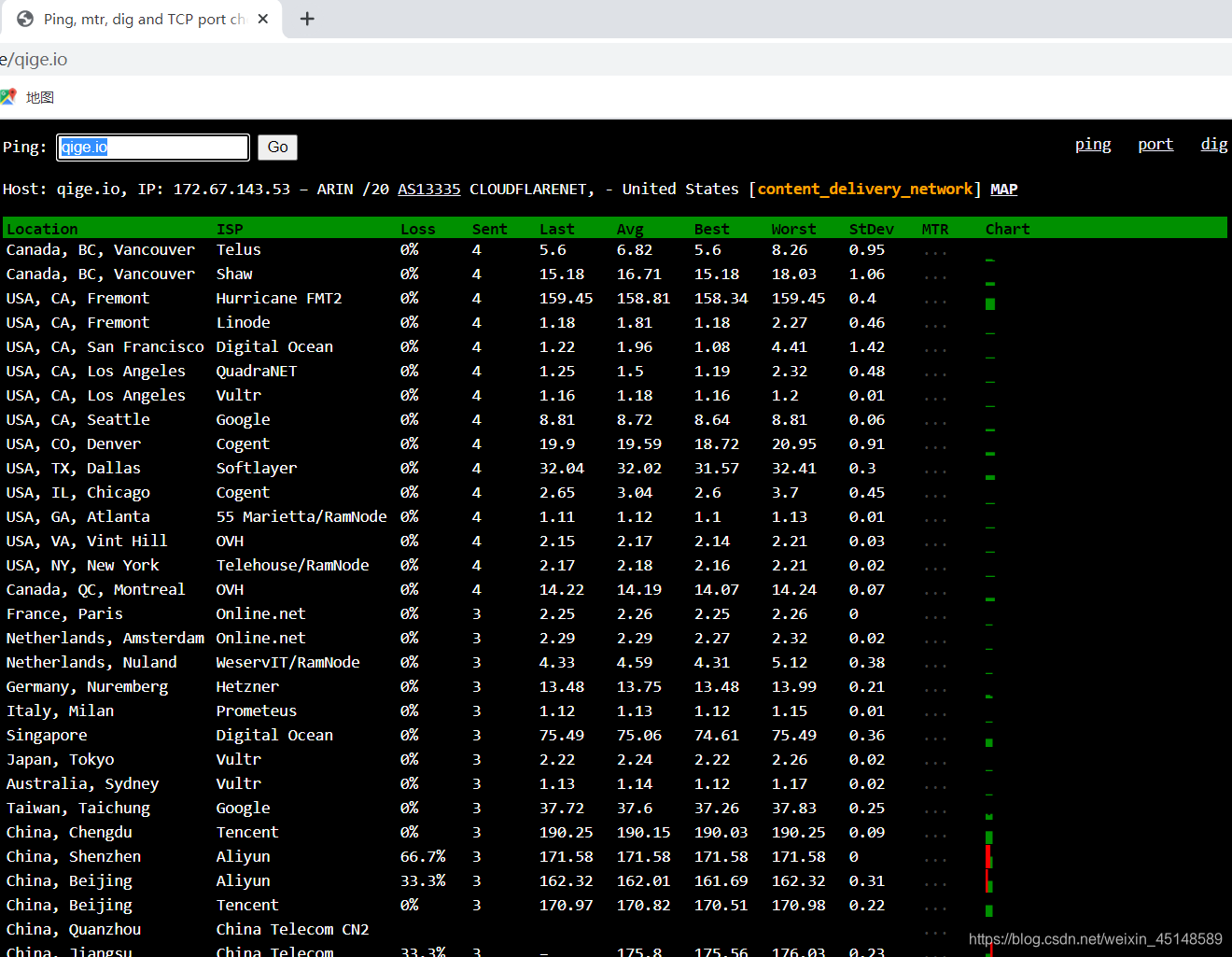Image resolution: width=1232 pixels, height=957 pixels.
Task: Open the ping tool link
Action: (x=1092, y=145)
